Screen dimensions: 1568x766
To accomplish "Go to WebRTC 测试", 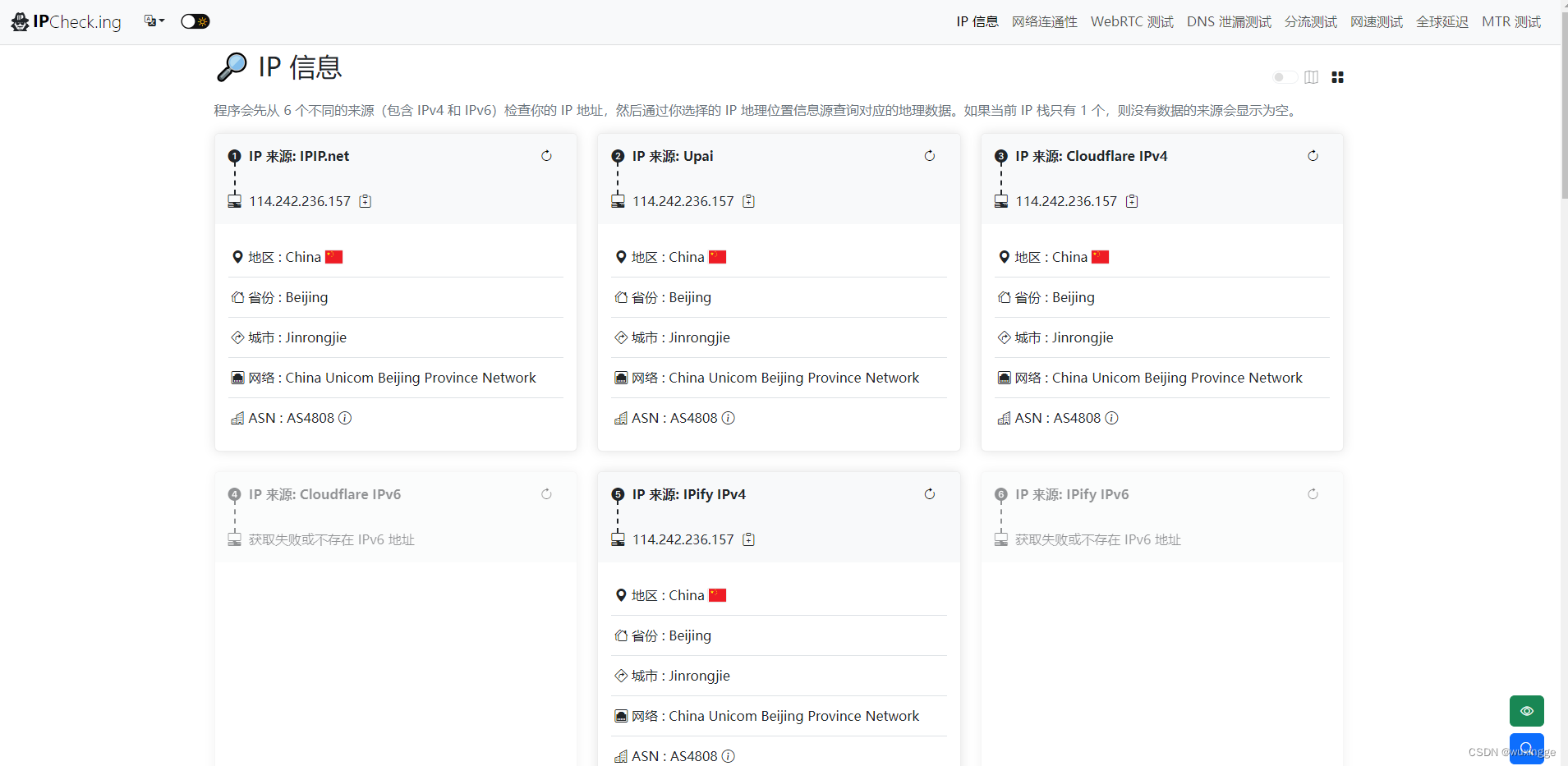I will pyautogui.click(x=1132, y=22).
